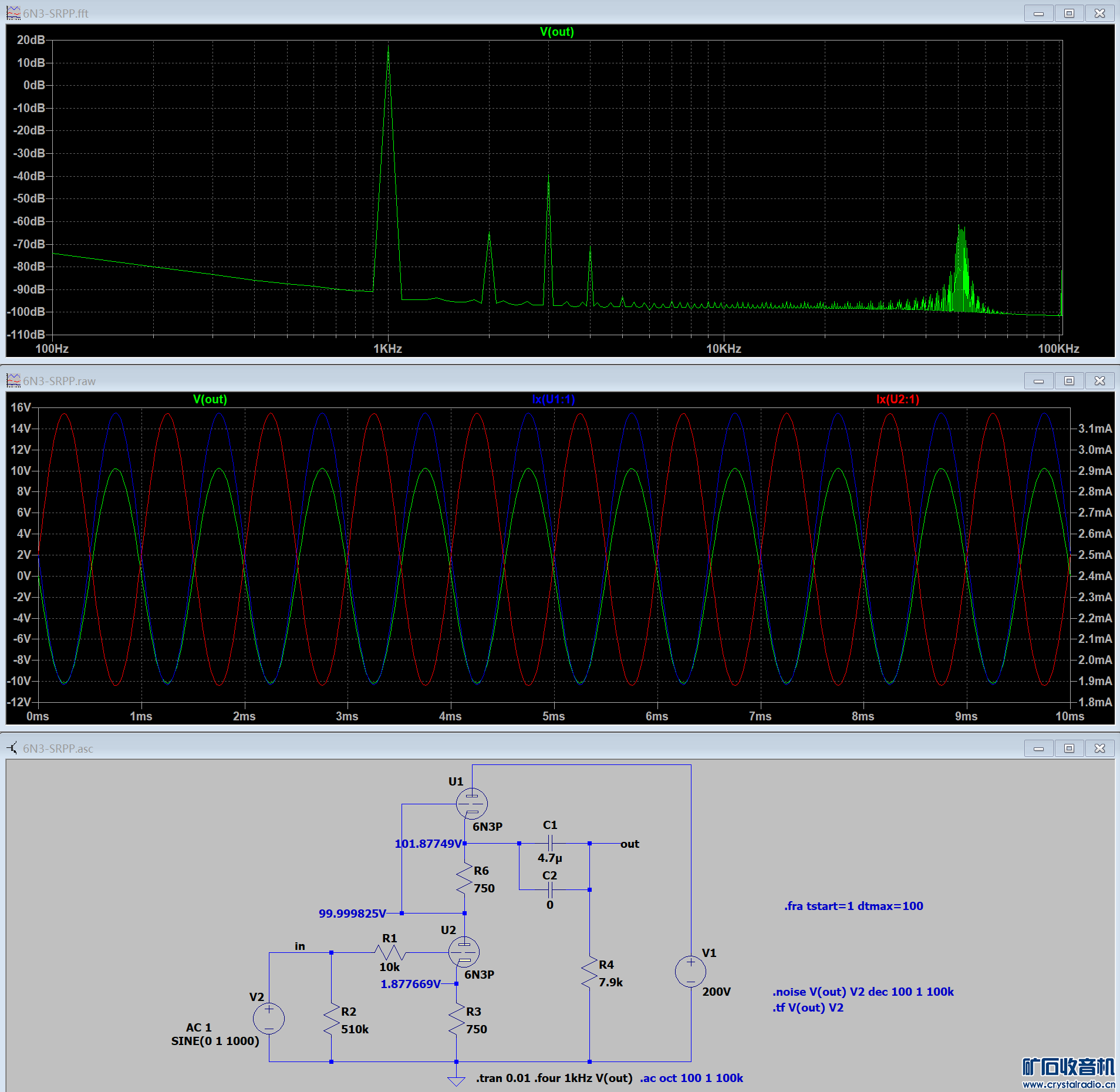This screenshot has height=1092, width=1120.
Task: Click the 4.7µ value of C1
Action: 550,858
